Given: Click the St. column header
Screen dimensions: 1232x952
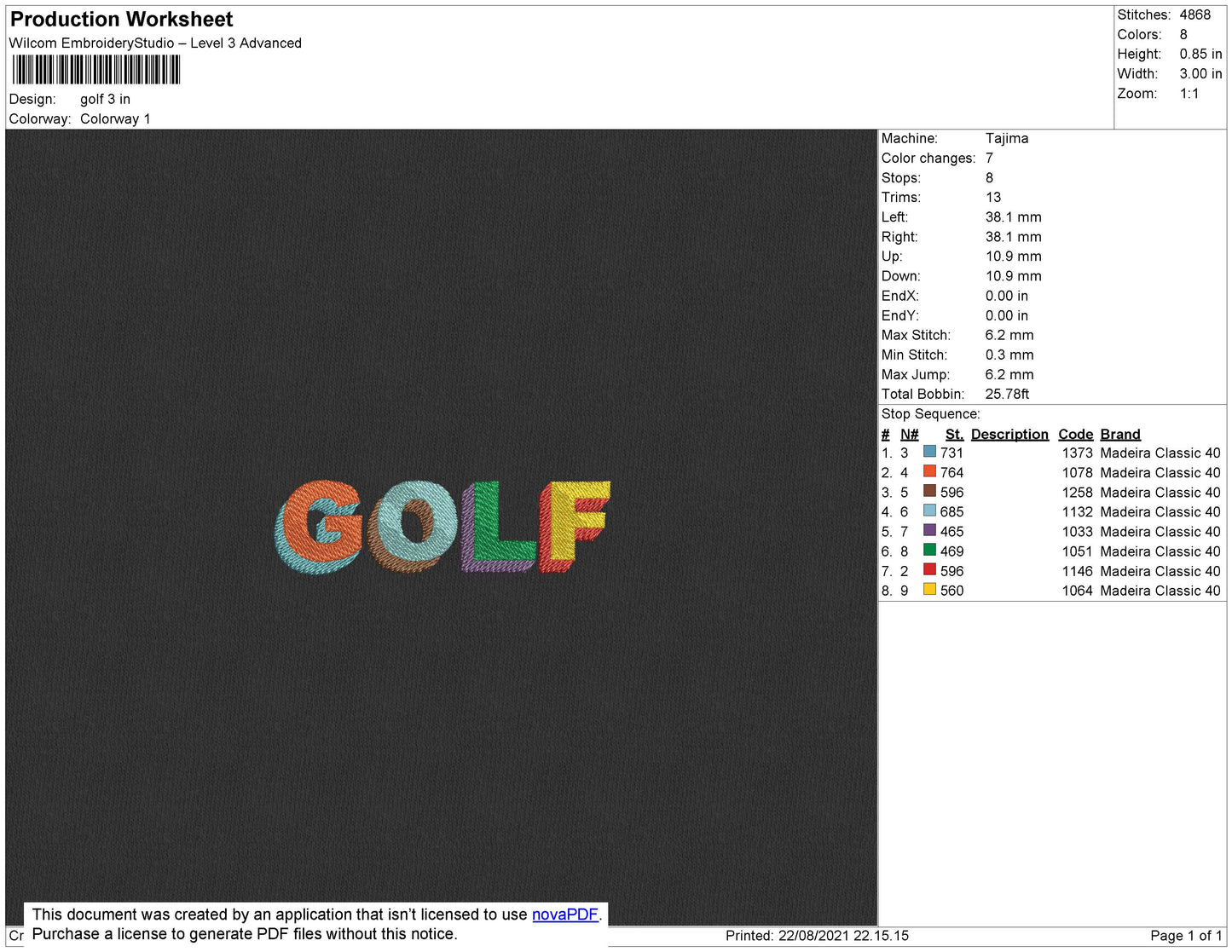Looking at the screenshot, I should (954, 434).
